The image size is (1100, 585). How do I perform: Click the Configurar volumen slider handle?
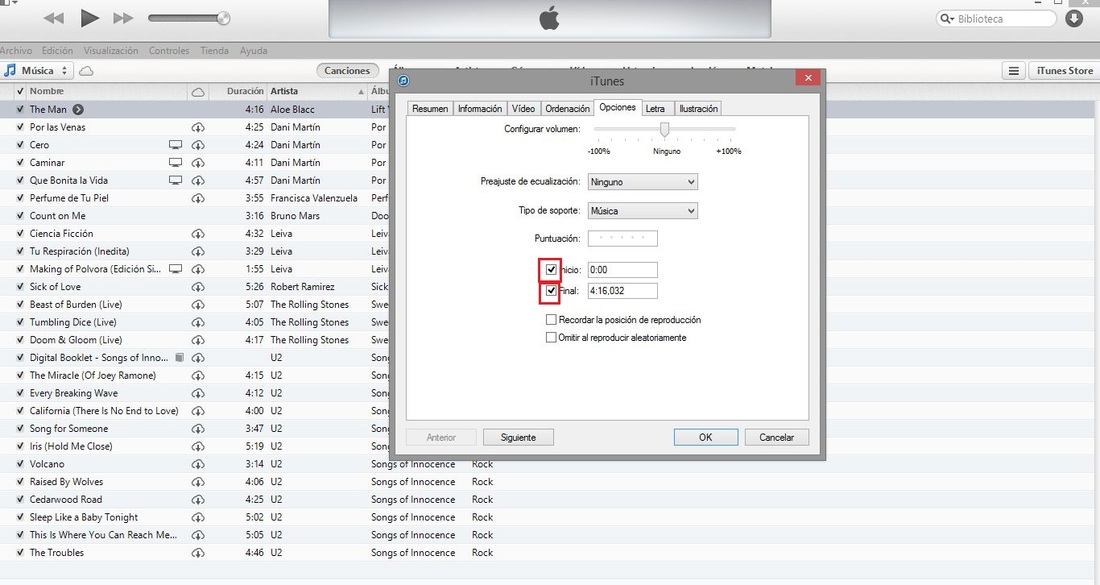pyautogui.click(x=664, y=129)
